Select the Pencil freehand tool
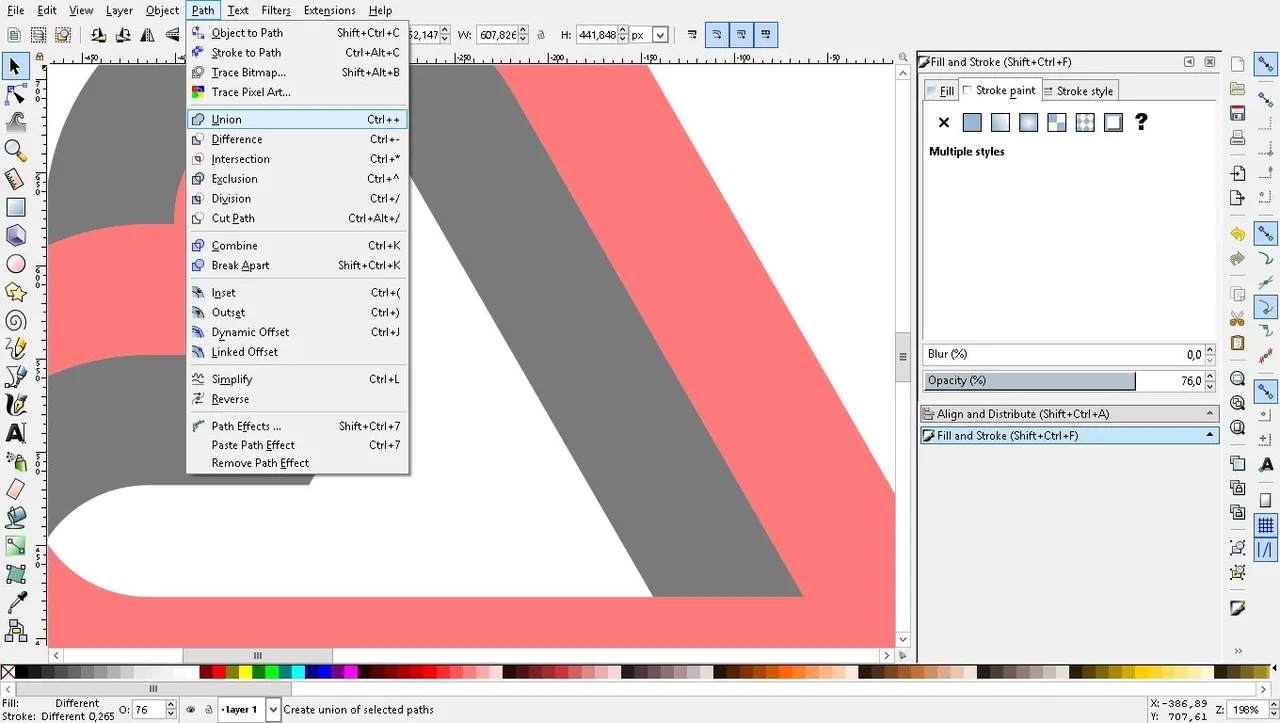Viewport: 1280px width, 723px height. tap(15, 348)
